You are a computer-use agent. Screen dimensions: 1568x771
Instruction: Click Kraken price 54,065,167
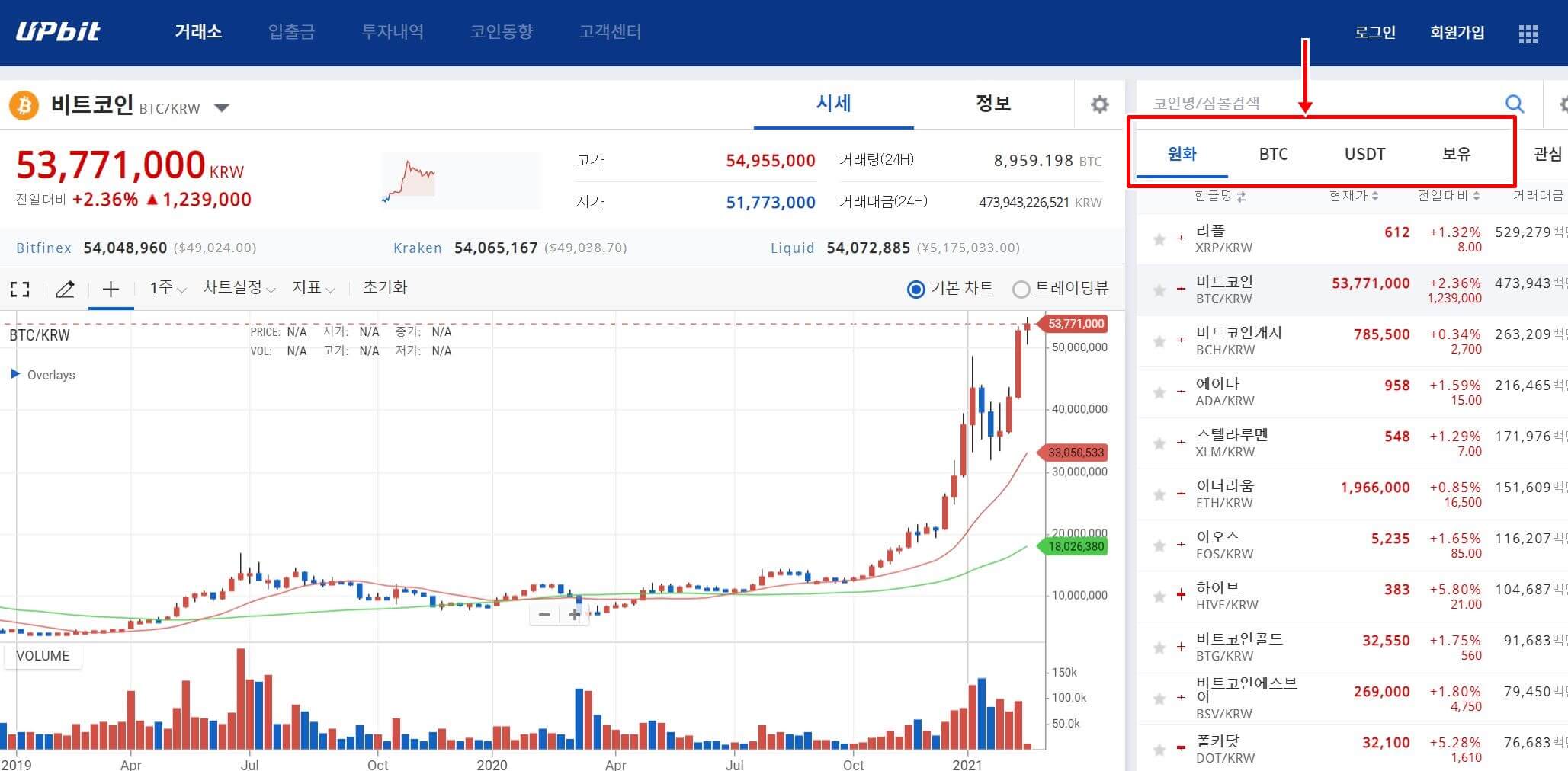[x=496, y=248]
